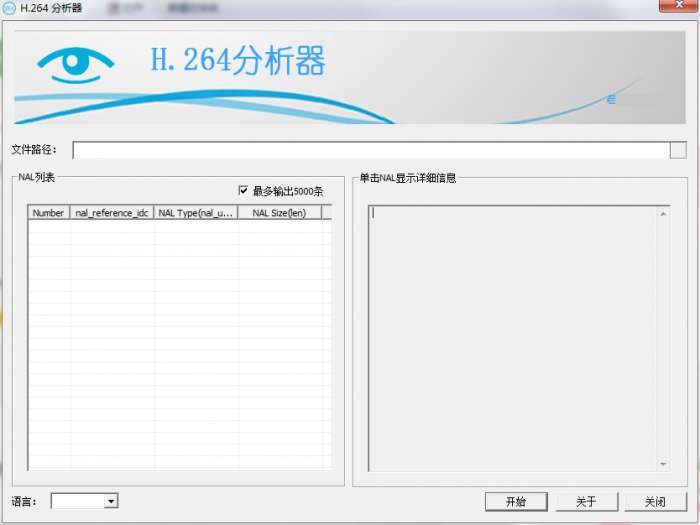Sort by the nal_reference_idc column header
The image size is (700, 525).
point(112,213)
